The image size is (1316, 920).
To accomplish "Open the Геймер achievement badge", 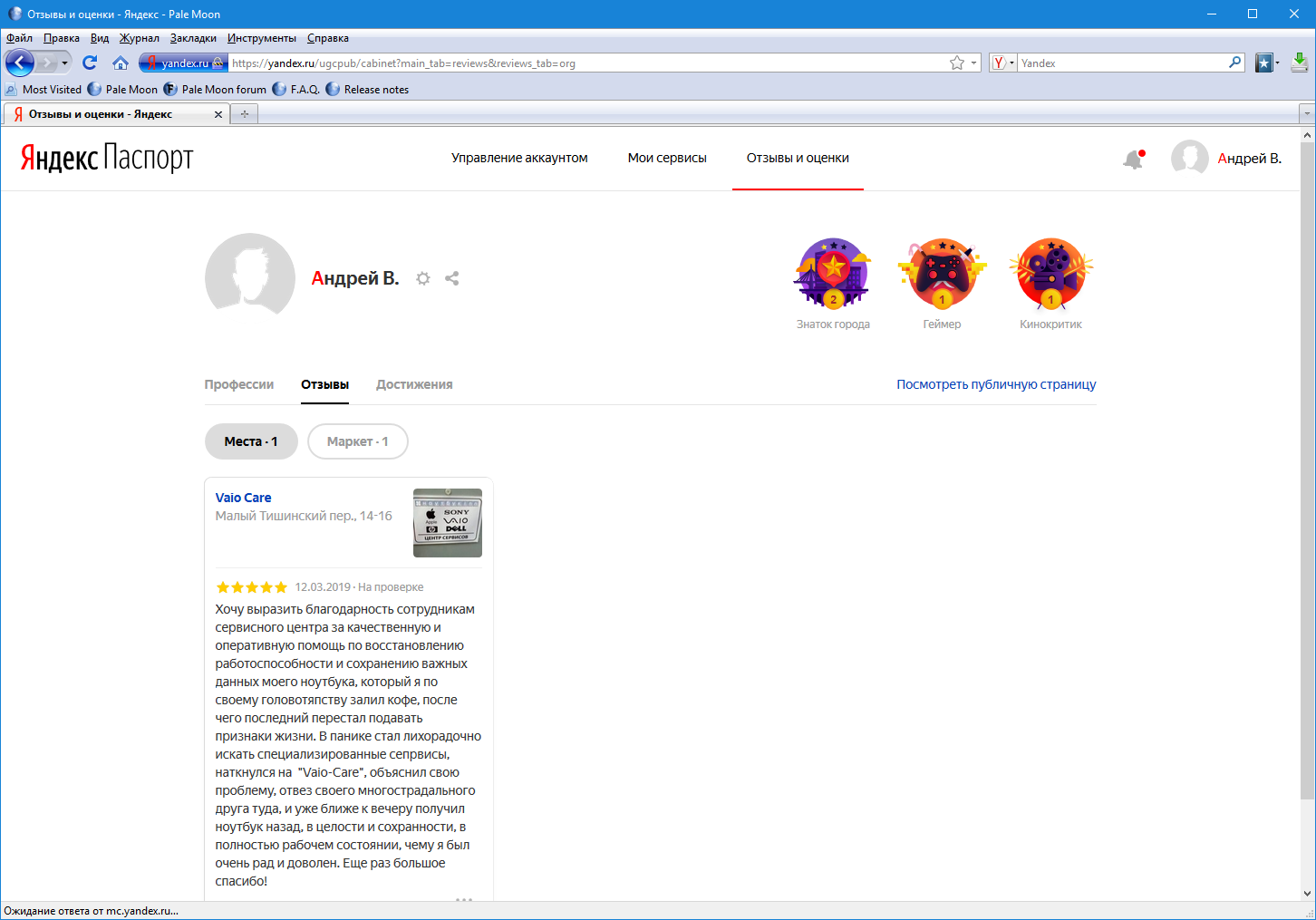I will coord(942,283).
